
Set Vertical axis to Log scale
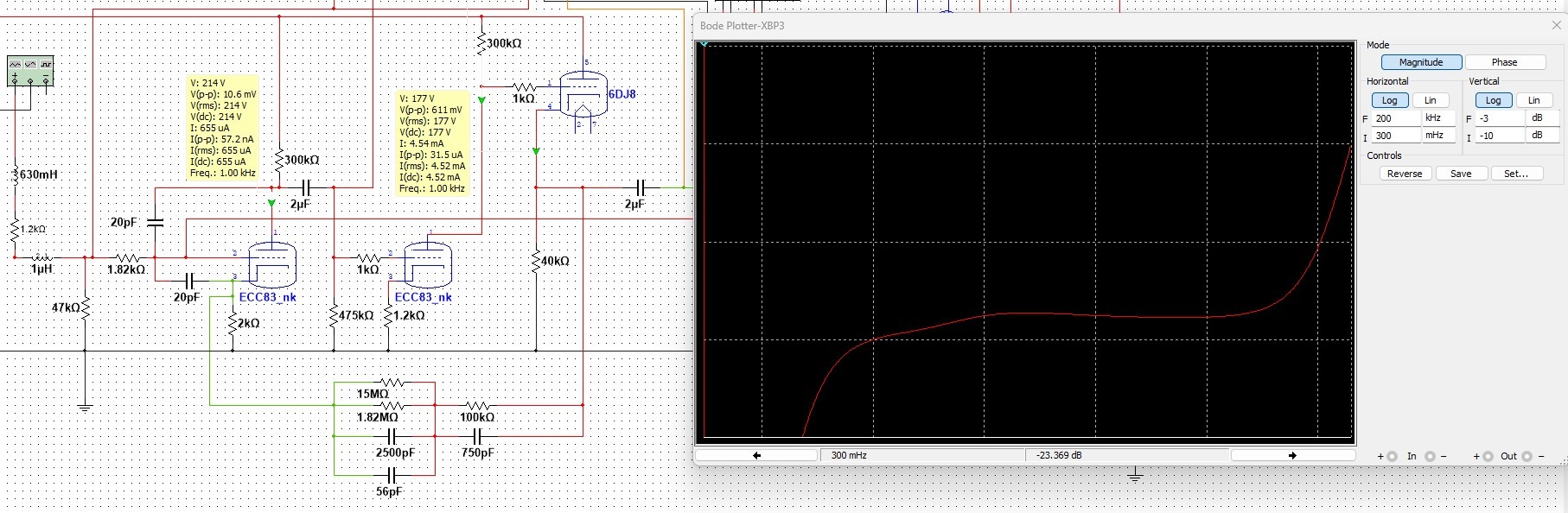[1493, 100]
